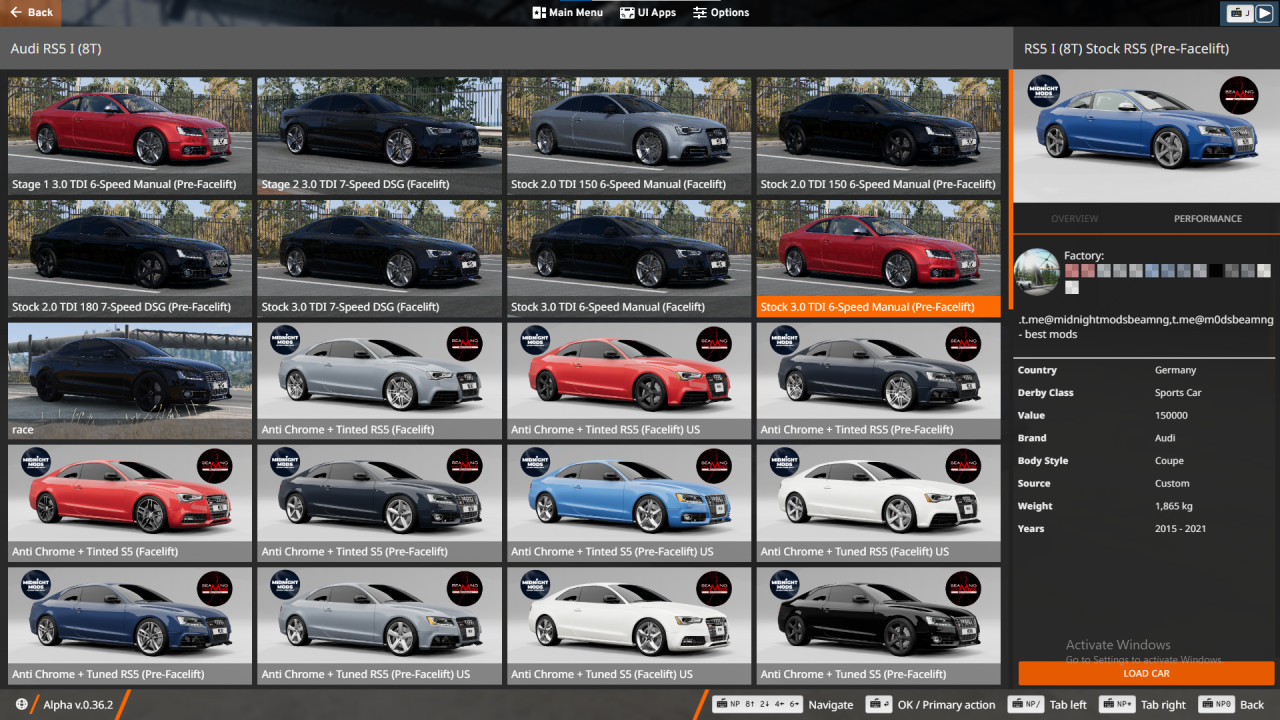1280x720 pixels.
Task: Pick the black Factory color swatch
Action: click(1216, 271)
